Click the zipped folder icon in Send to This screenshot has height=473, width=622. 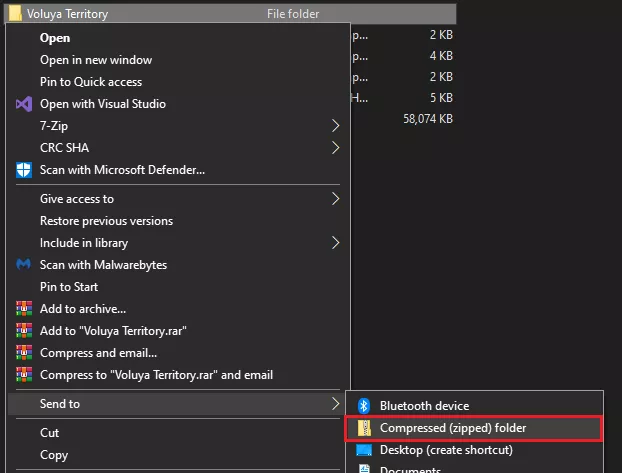pyautogui.click(x=365, y=428)
